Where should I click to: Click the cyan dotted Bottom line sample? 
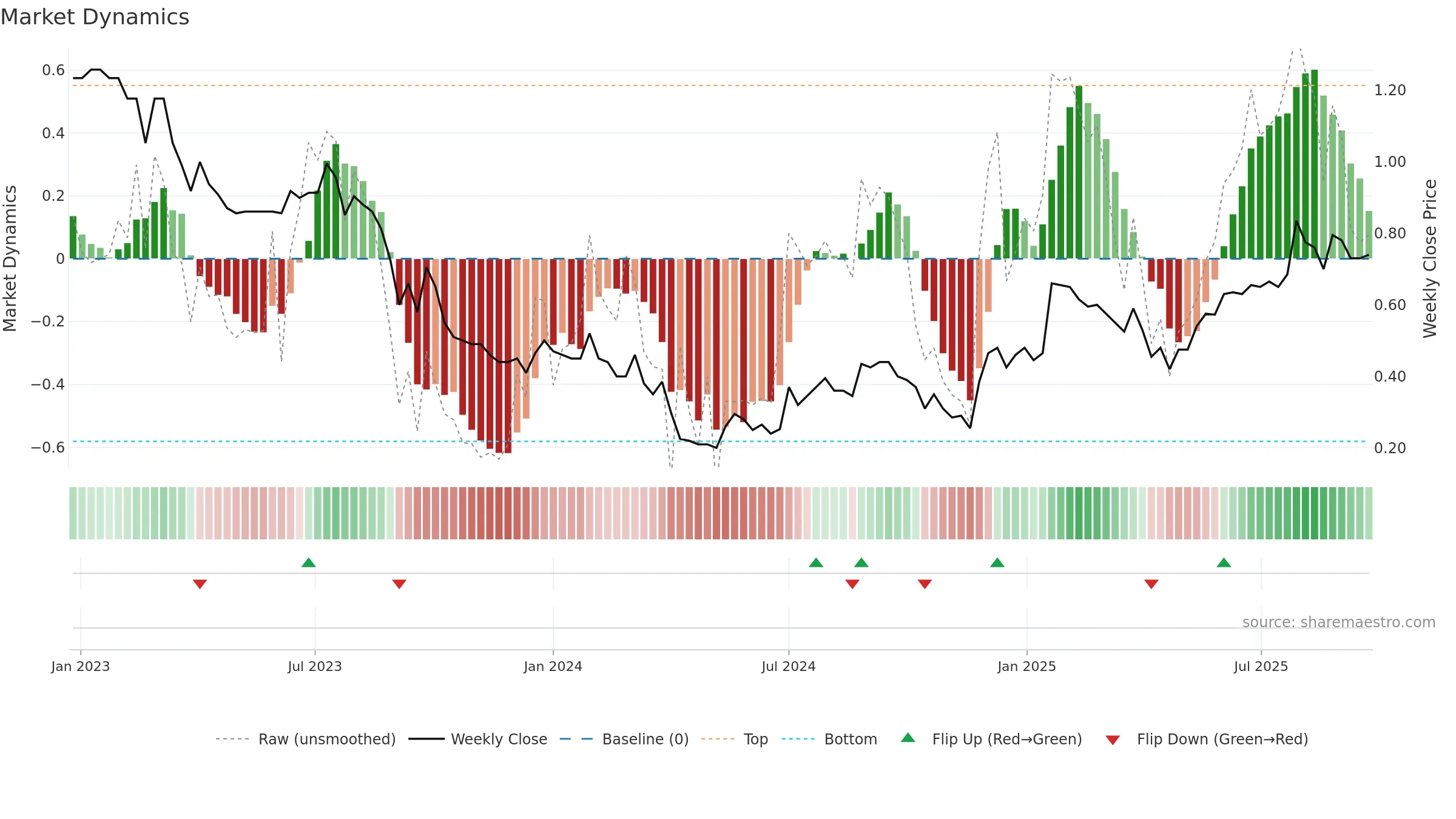click(x=798, y=739)
